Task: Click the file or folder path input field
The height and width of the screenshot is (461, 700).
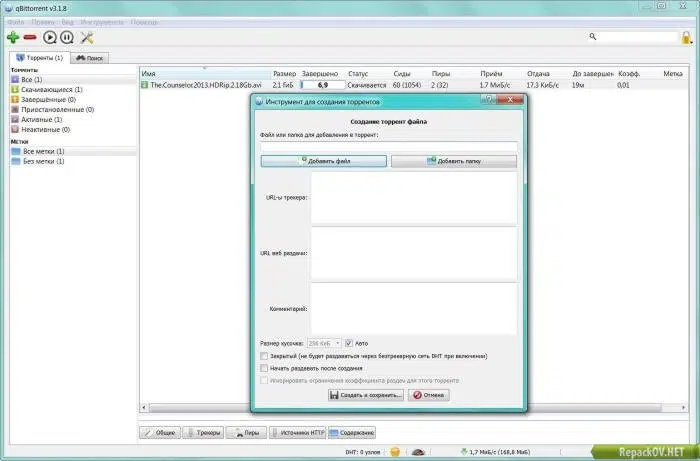Action: point(389,146)
